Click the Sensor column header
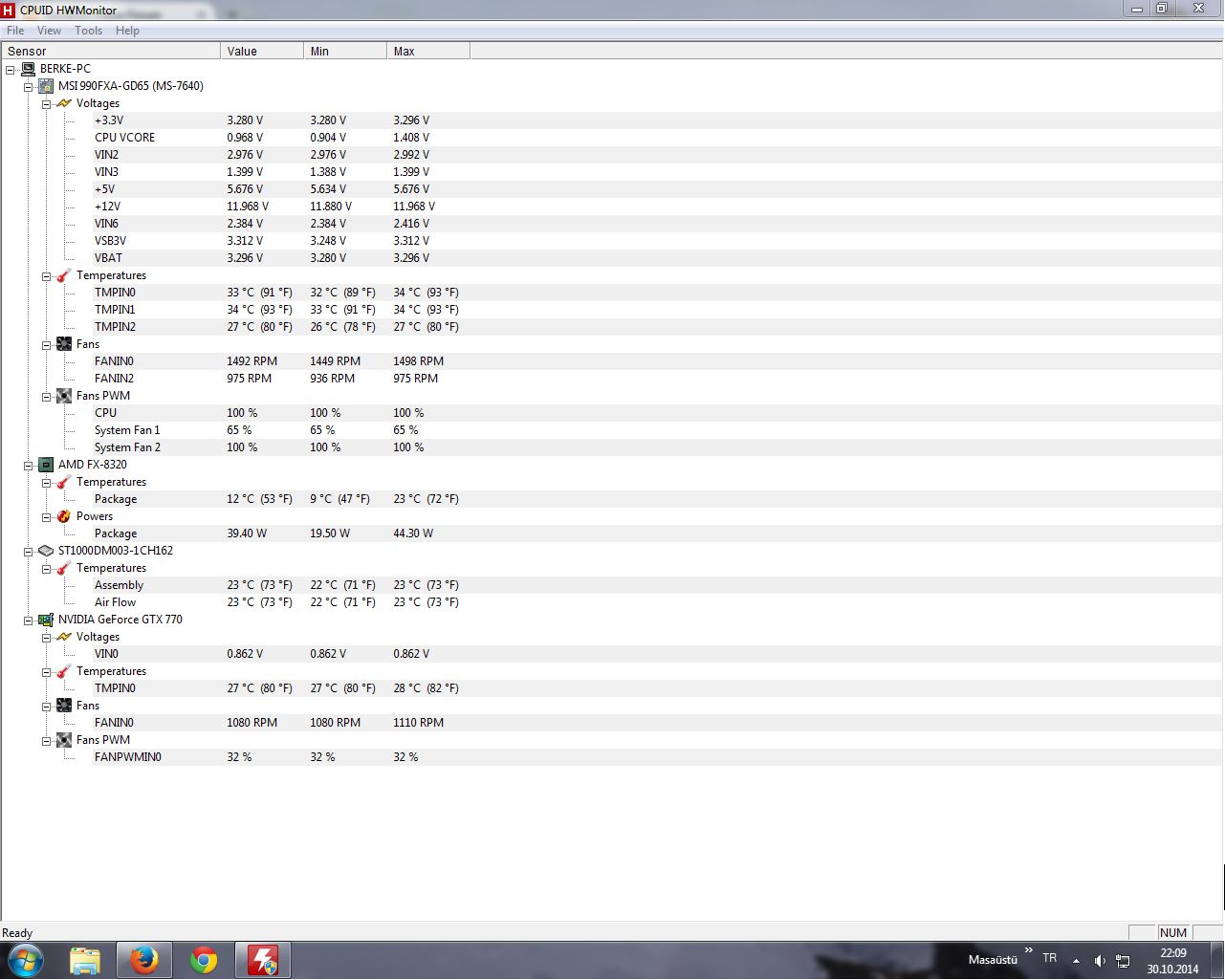The width and height of the screenshot is (1225, 980). (111, 51)
